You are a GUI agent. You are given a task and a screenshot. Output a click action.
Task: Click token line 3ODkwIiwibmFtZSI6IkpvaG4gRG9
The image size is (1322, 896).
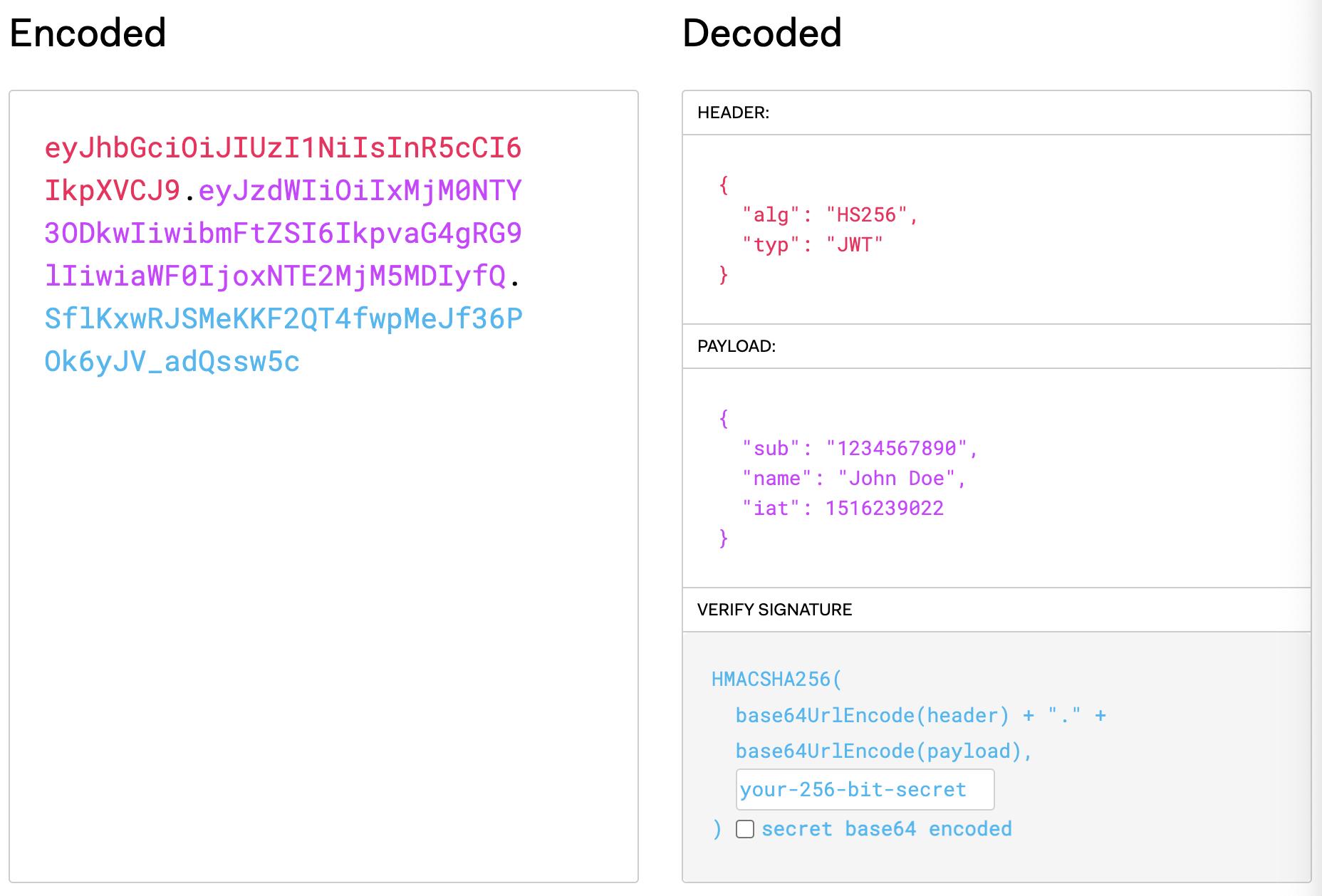point(283,234)
